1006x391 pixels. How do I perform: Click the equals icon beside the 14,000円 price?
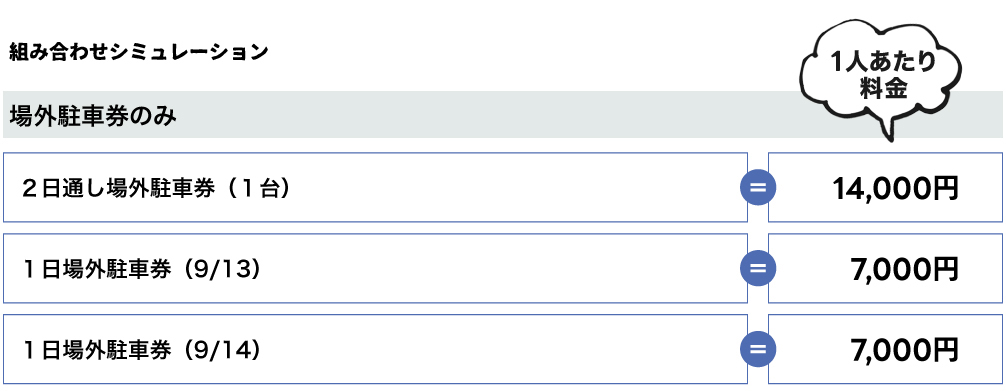pyautogui.click(x=758, y=187)
